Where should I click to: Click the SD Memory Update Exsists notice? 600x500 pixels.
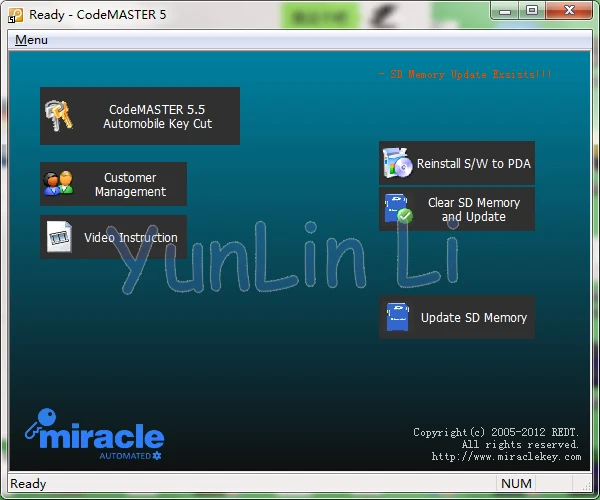tap(465, 74)
